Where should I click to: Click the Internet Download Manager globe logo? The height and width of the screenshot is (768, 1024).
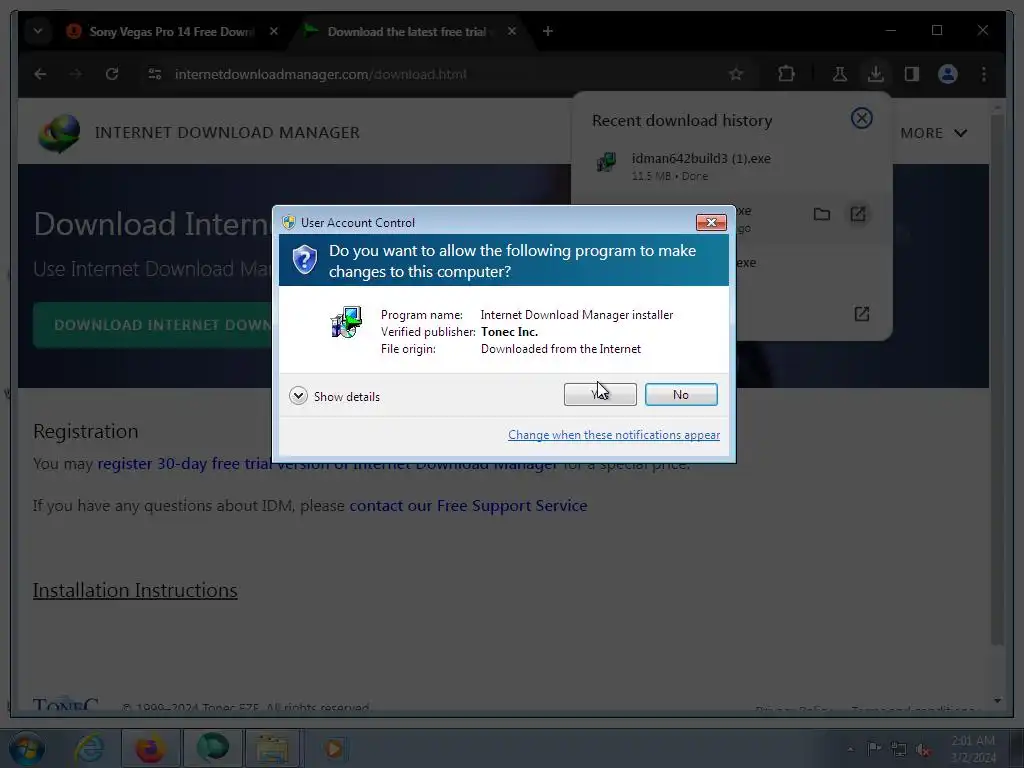(59, 133)
